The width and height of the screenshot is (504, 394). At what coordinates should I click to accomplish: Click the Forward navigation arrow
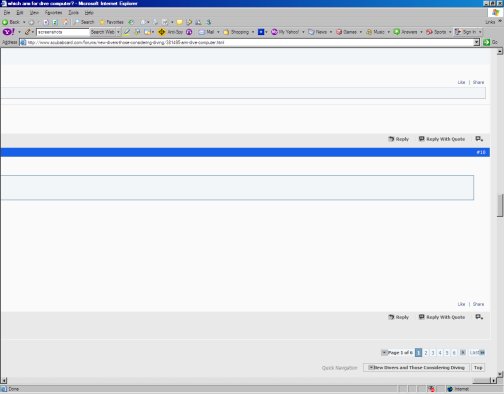(31, 22)
